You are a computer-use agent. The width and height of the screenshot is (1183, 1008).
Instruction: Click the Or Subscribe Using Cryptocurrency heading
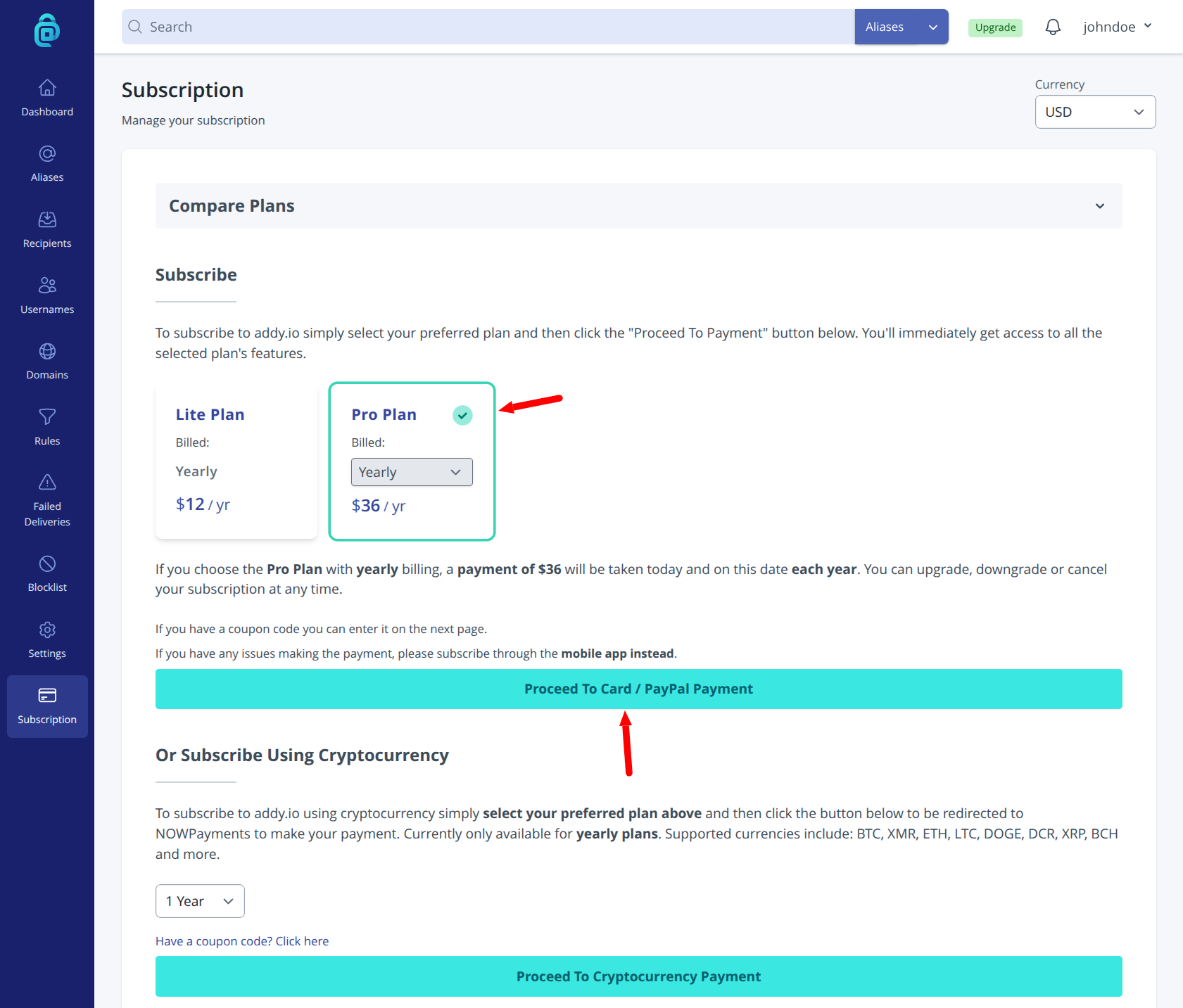coord(302,755)
